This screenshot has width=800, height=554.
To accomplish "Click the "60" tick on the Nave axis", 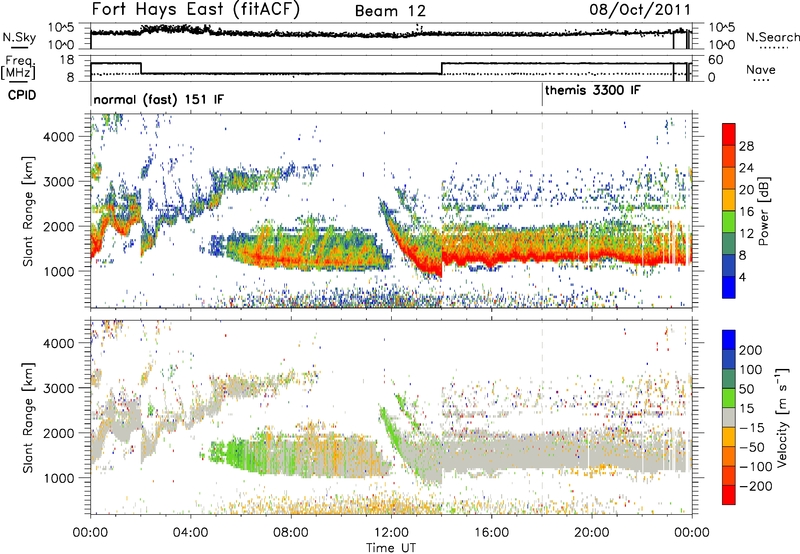I will pos(715,60).
